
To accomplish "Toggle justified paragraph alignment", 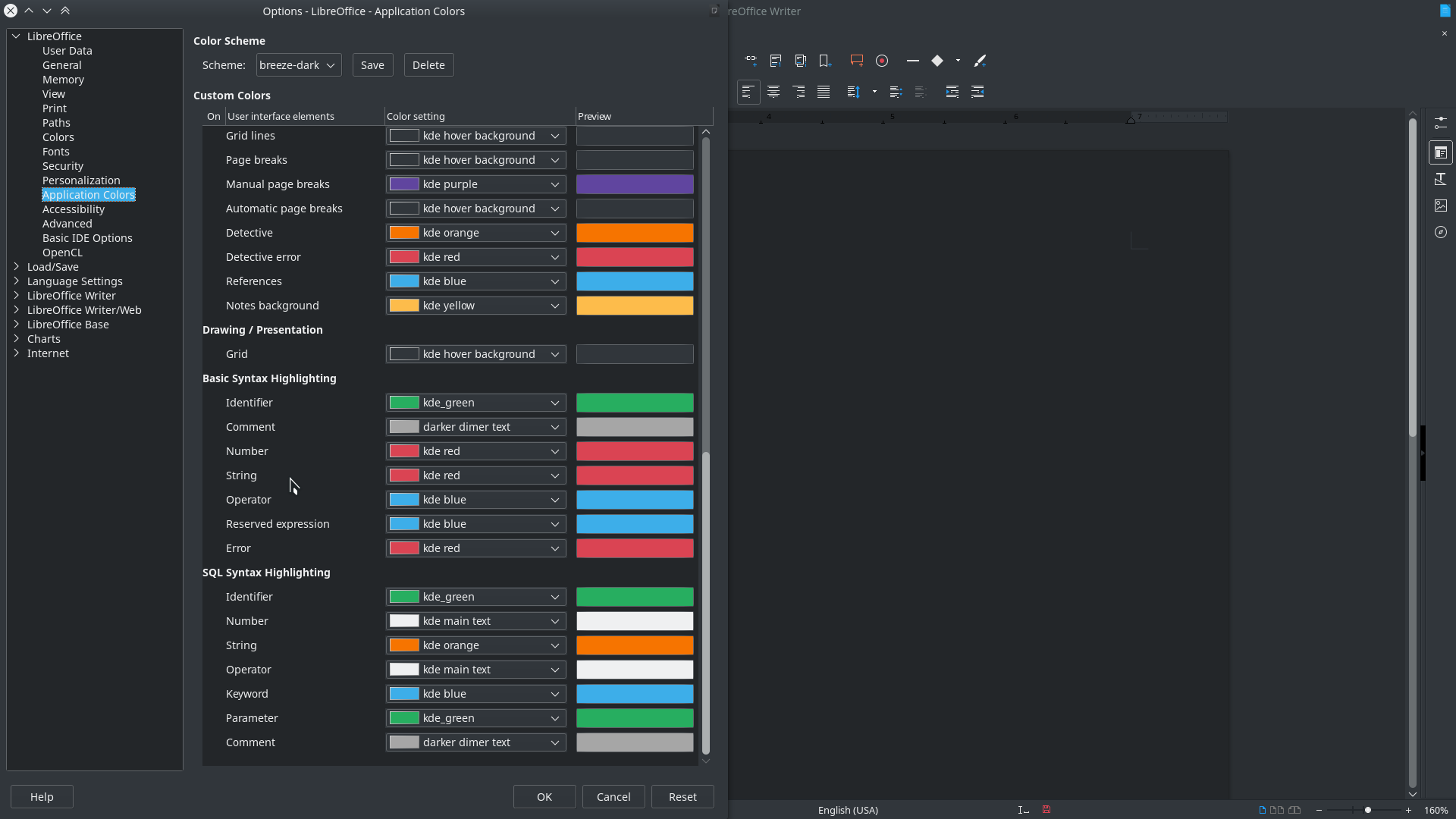I will click(824, 92).
